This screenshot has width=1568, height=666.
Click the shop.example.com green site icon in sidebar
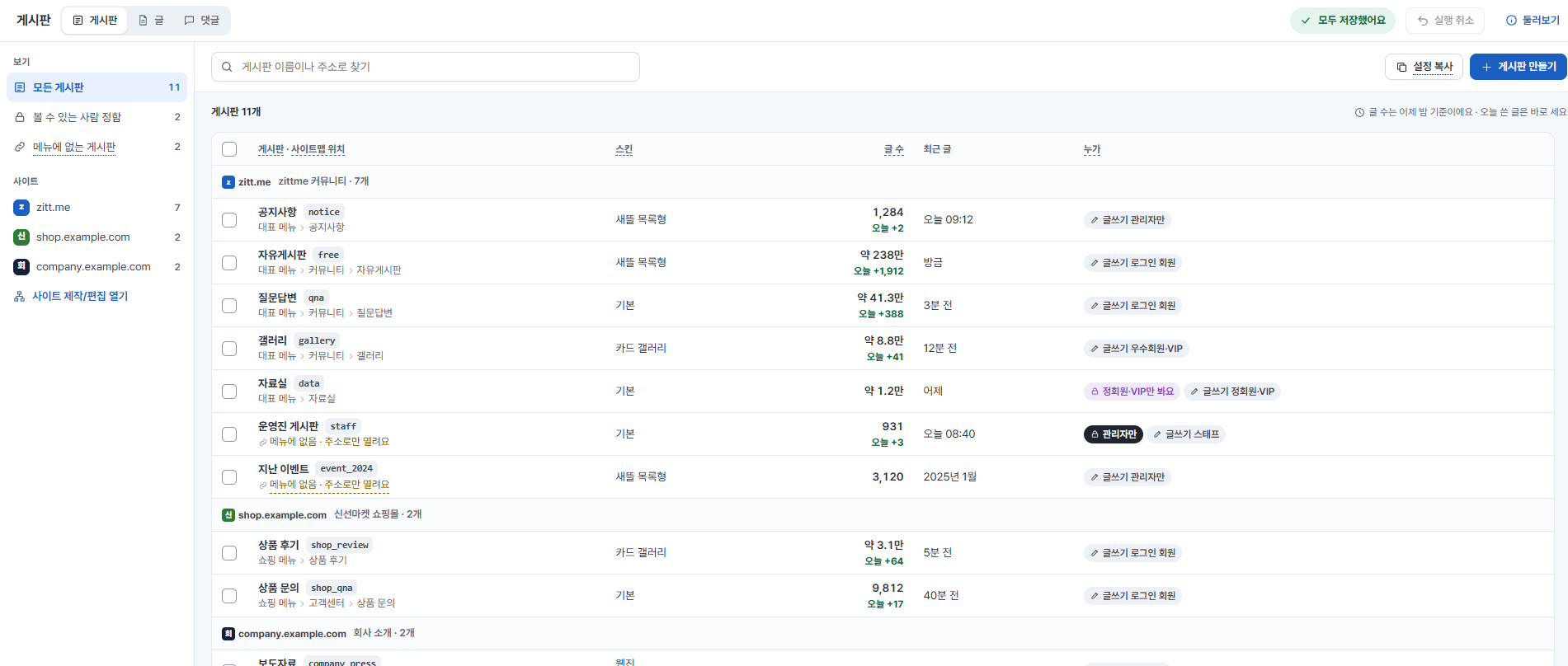(21, 237)
